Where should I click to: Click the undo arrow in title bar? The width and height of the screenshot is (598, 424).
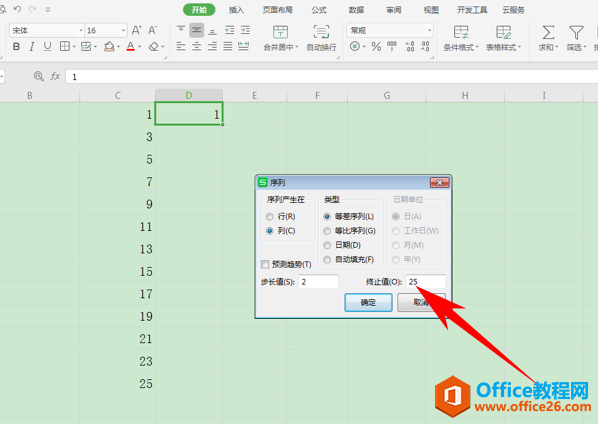(x=17, y=9)
